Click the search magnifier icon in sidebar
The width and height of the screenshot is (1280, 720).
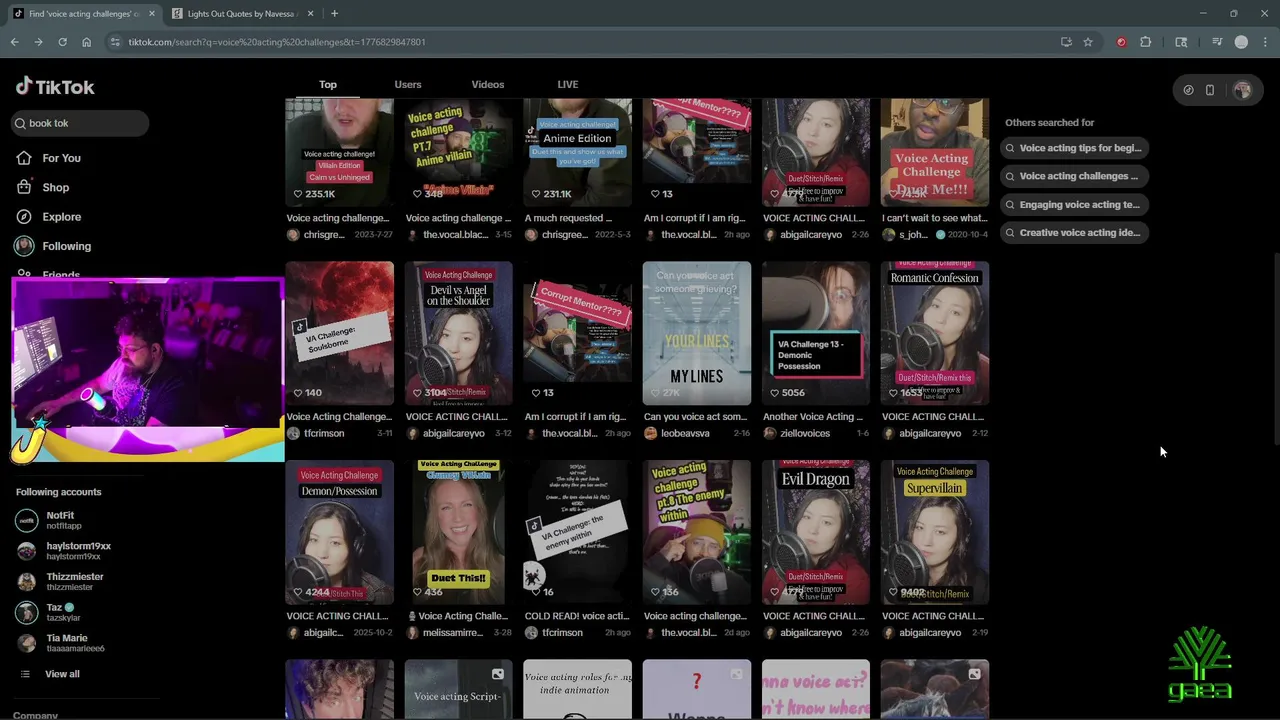(20, 123)
